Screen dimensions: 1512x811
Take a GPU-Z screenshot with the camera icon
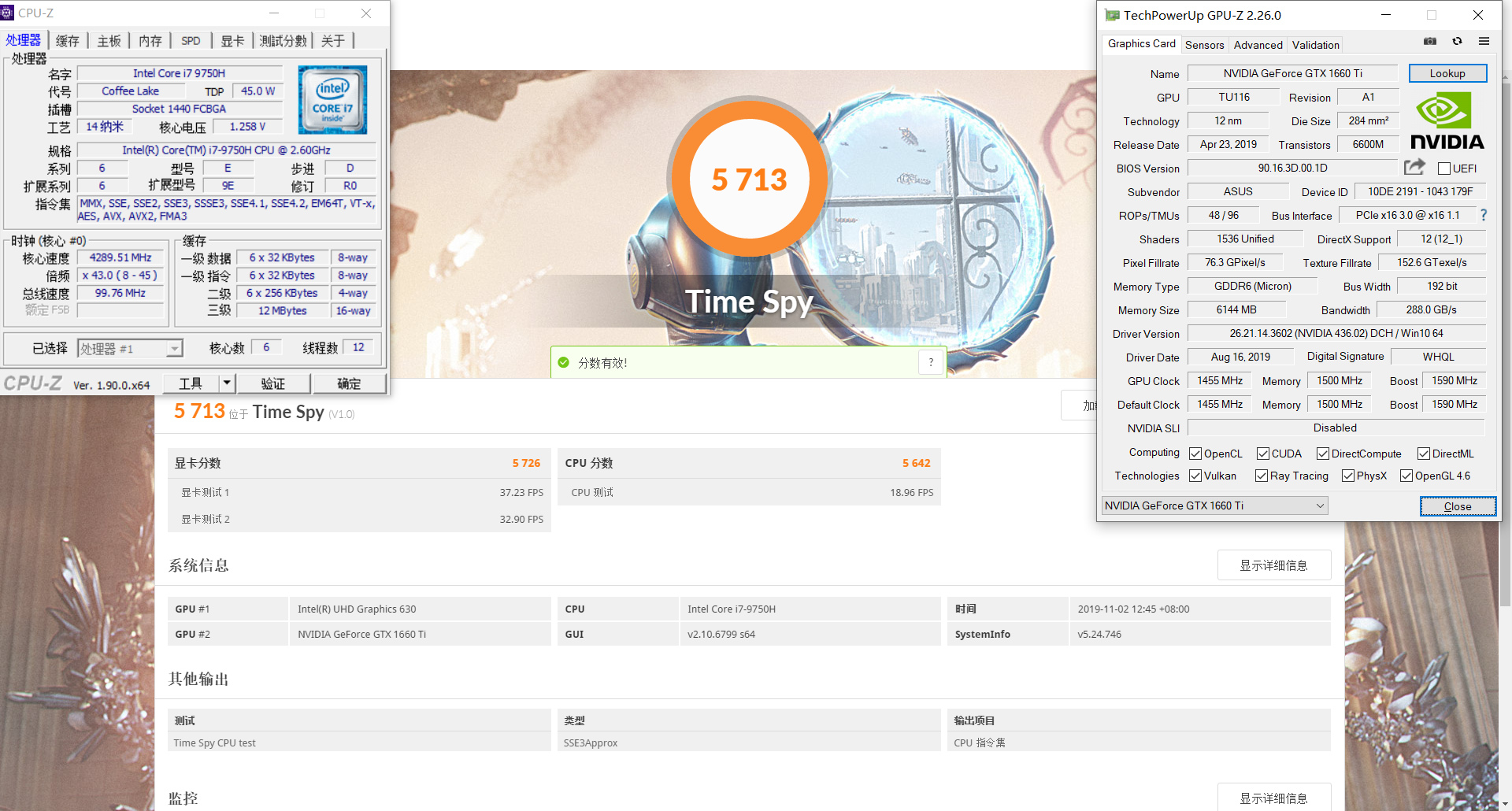pos(1430,42)
